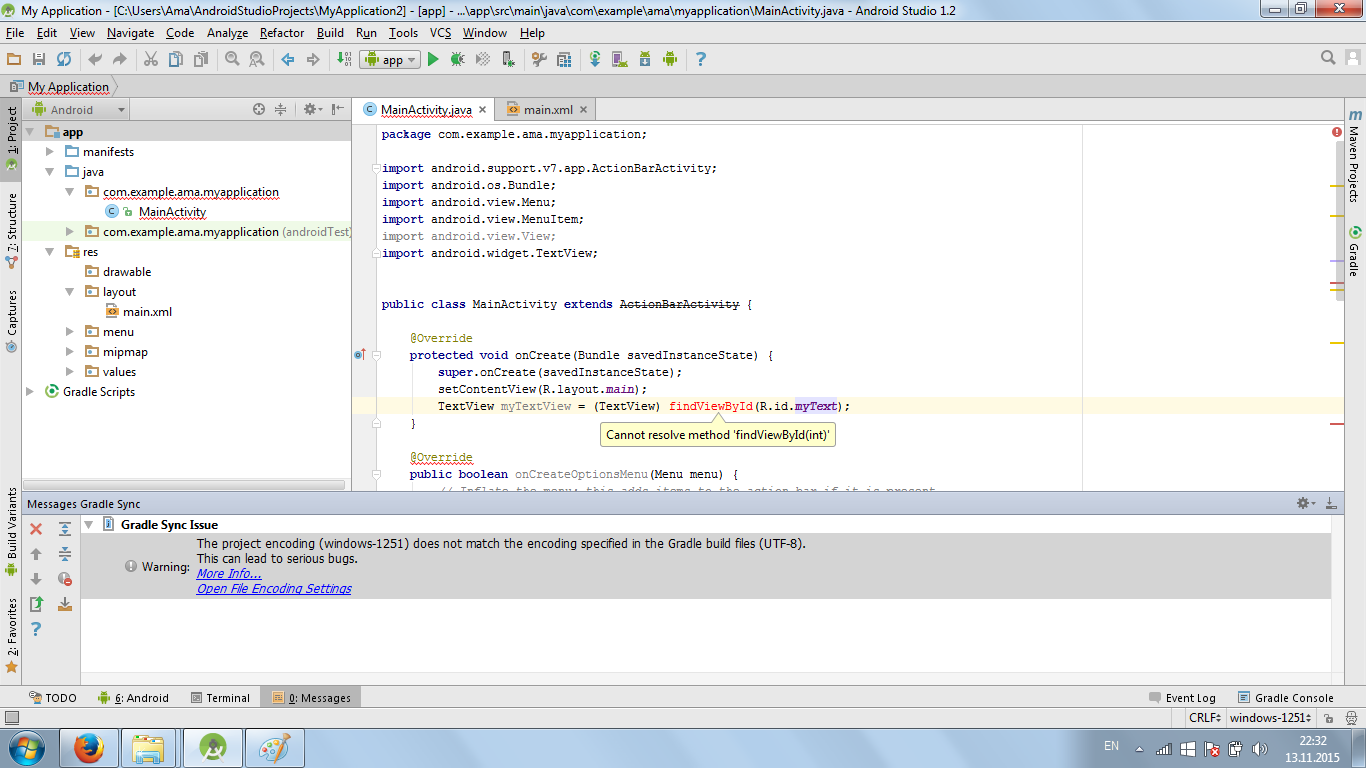
Task: Toggle Autoscroll to Source in Messages
Action: pos(65,604)
